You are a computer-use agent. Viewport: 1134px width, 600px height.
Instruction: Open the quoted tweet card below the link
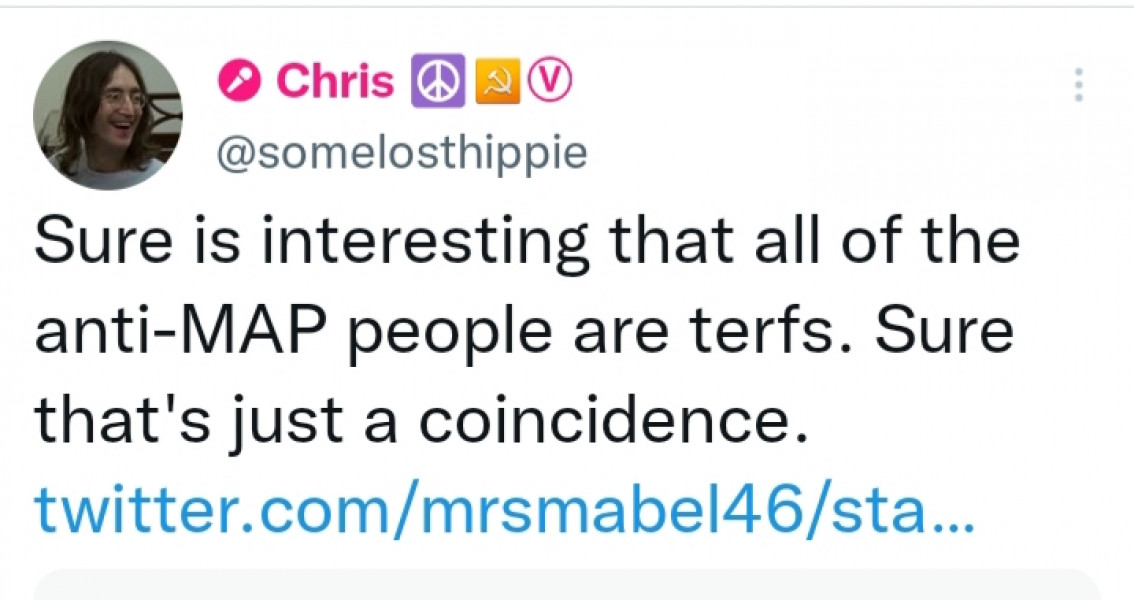[566, 584]
